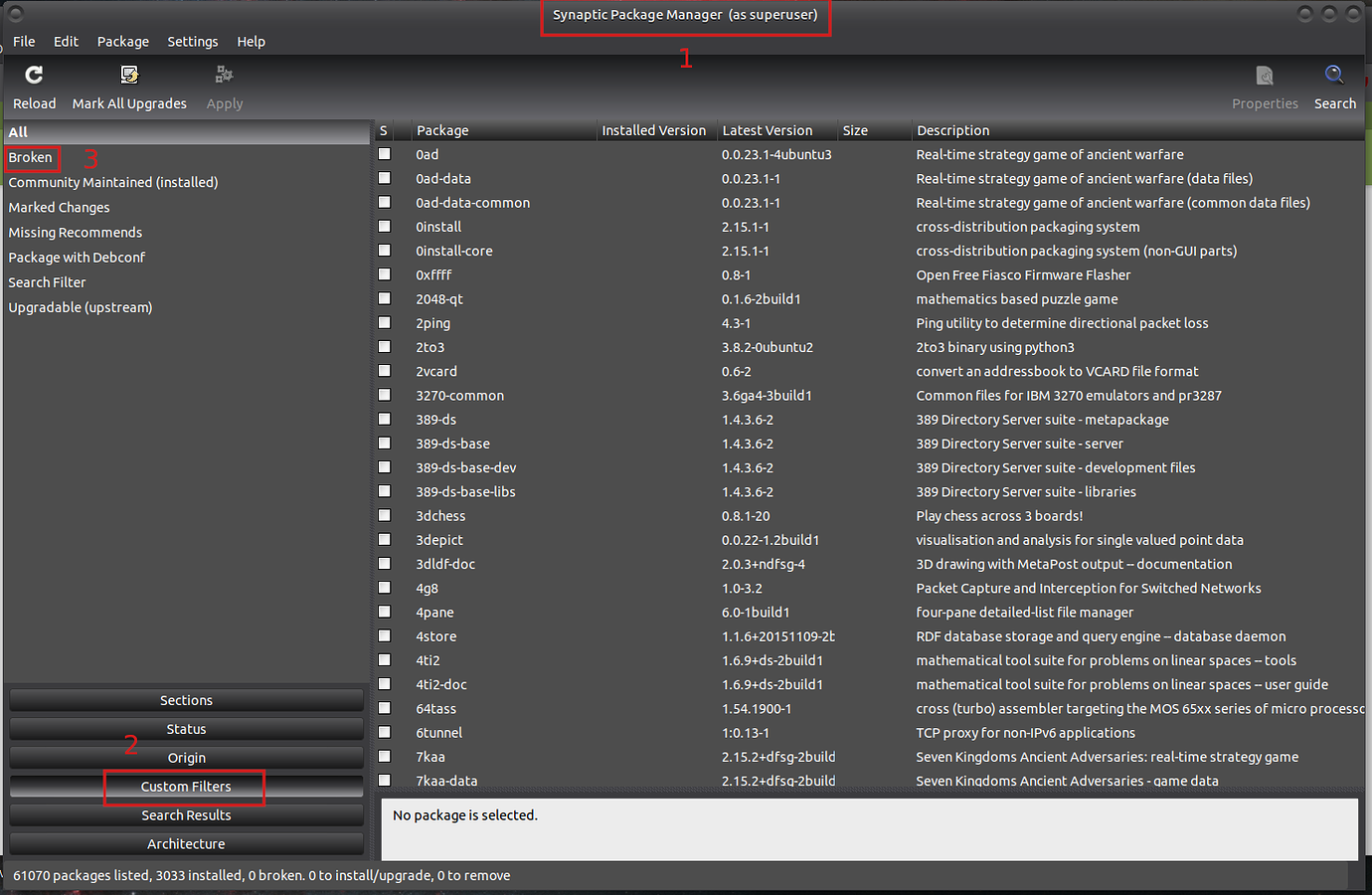Toggle status checkbox for 4pane
This screenshot has height=895, width=1372.
(385, 612)
